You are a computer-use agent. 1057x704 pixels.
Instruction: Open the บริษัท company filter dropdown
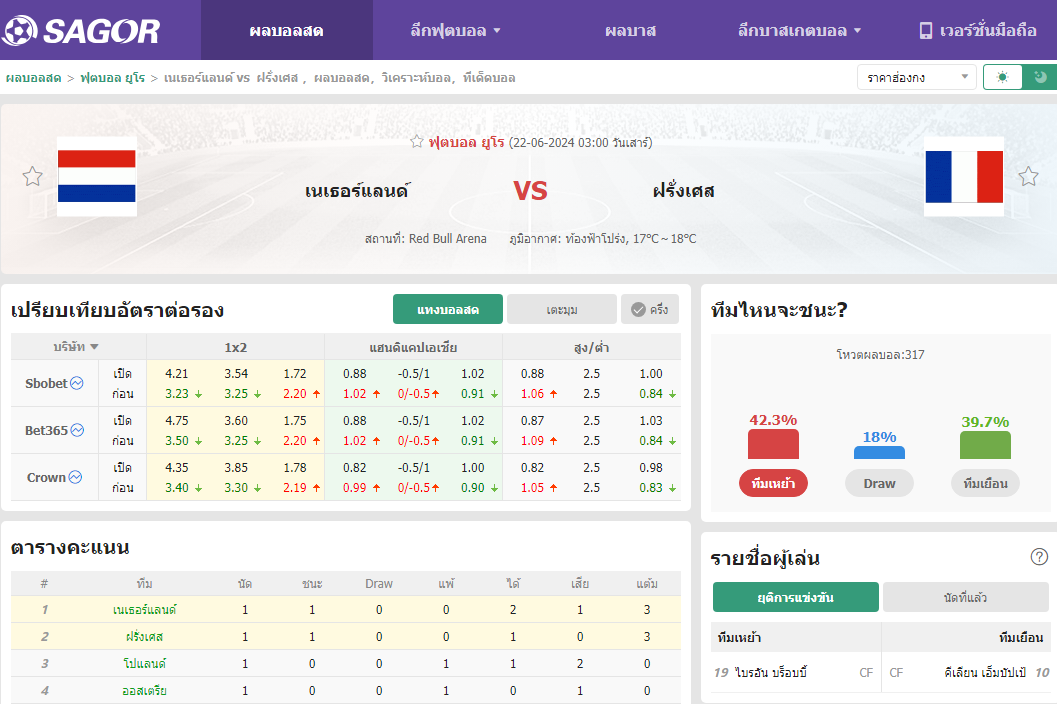point(76,347)
